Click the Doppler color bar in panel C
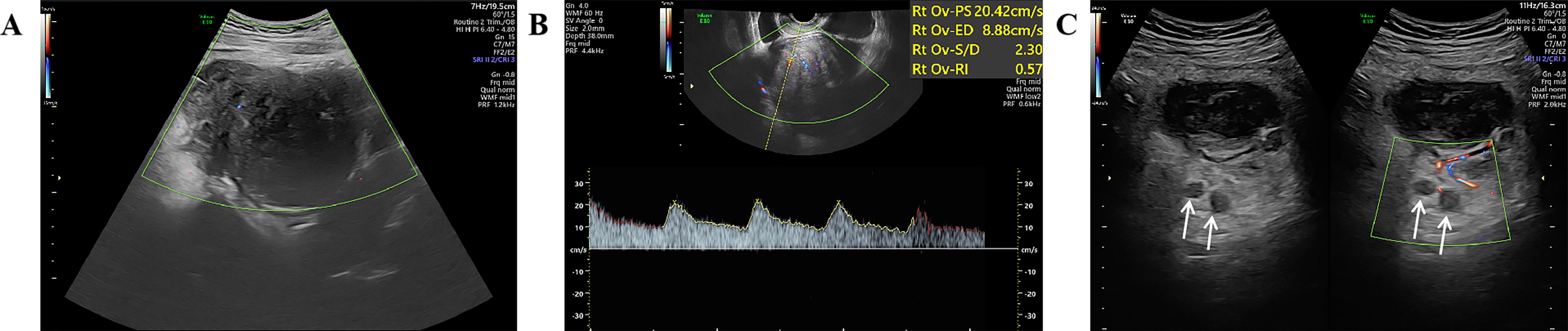Screen dimensions: 1568x331 1099,56
